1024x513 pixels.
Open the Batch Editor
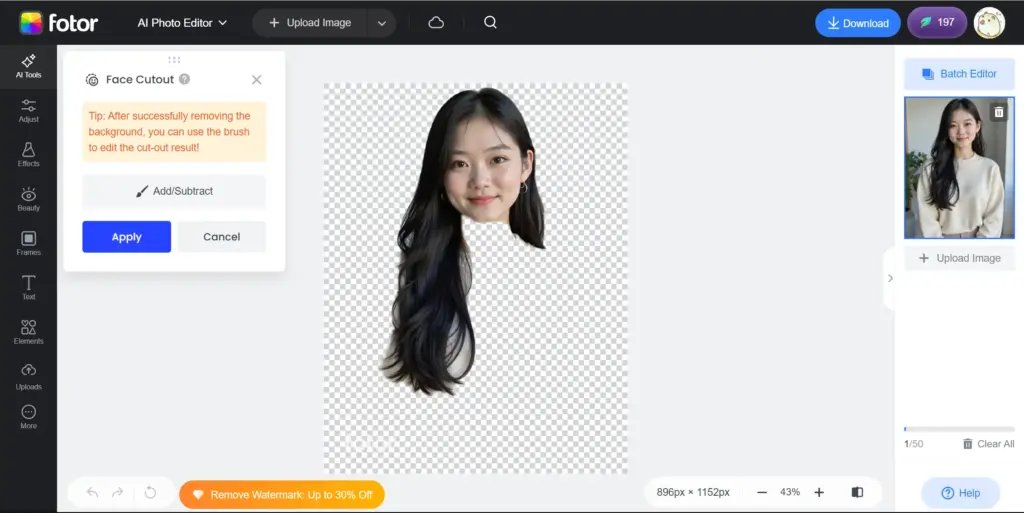coord(959,74)
